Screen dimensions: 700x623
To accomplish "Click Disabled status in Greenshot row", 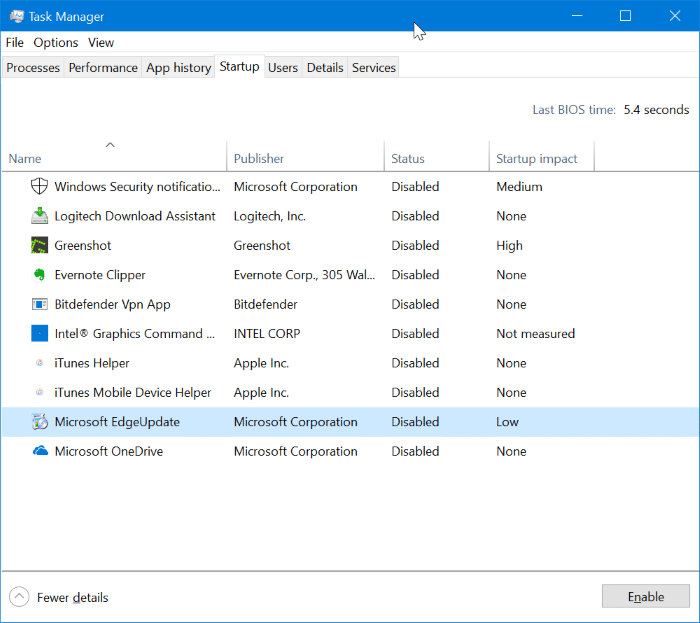I will 415,245.
